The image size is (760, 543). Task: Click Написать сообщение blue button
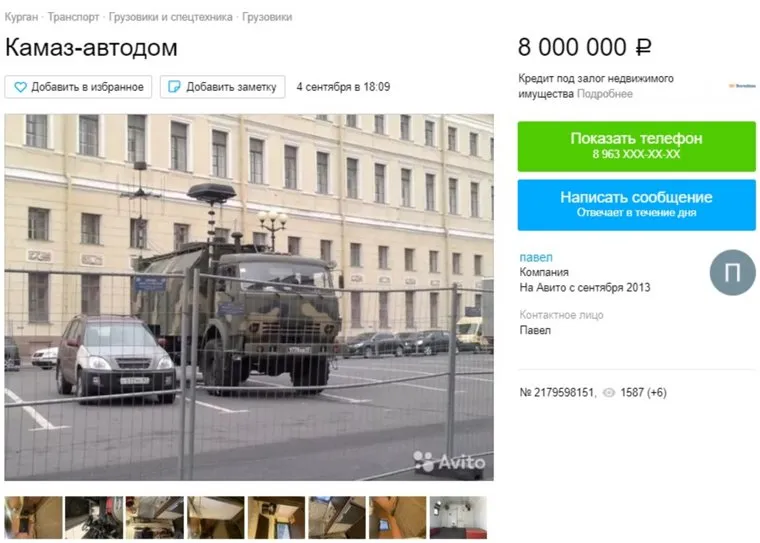pyautogui.click(x=636, y=205)
